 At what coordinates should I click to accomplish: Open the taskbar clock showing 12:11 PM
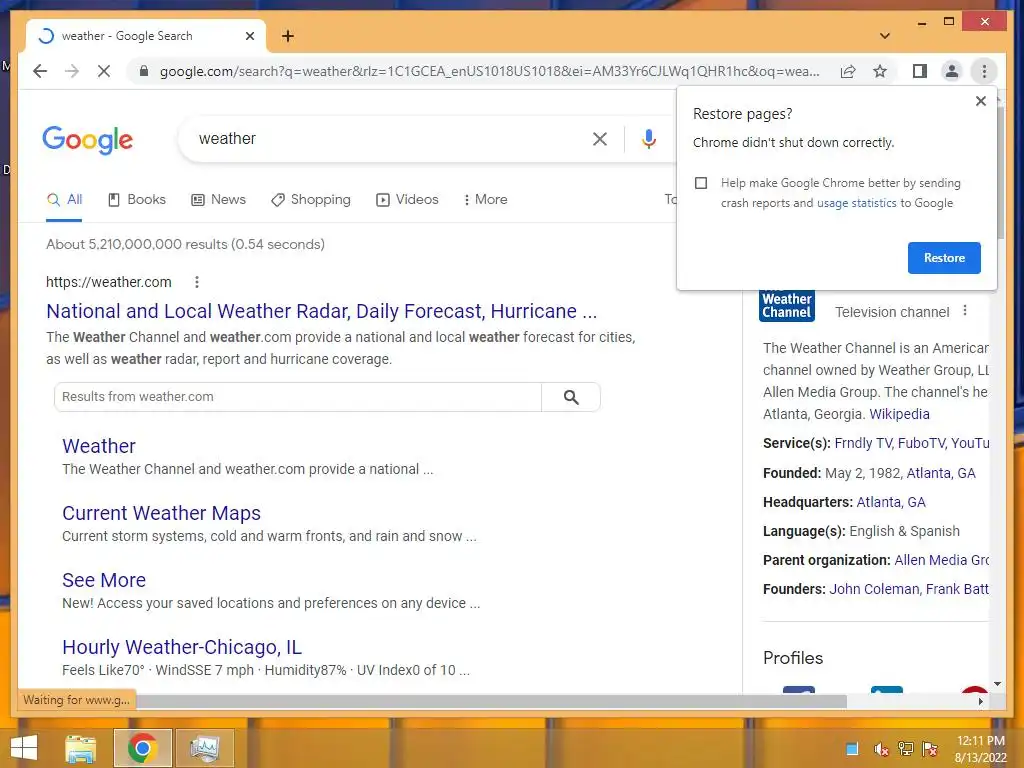pyautogui.click(x=980, y=749)
